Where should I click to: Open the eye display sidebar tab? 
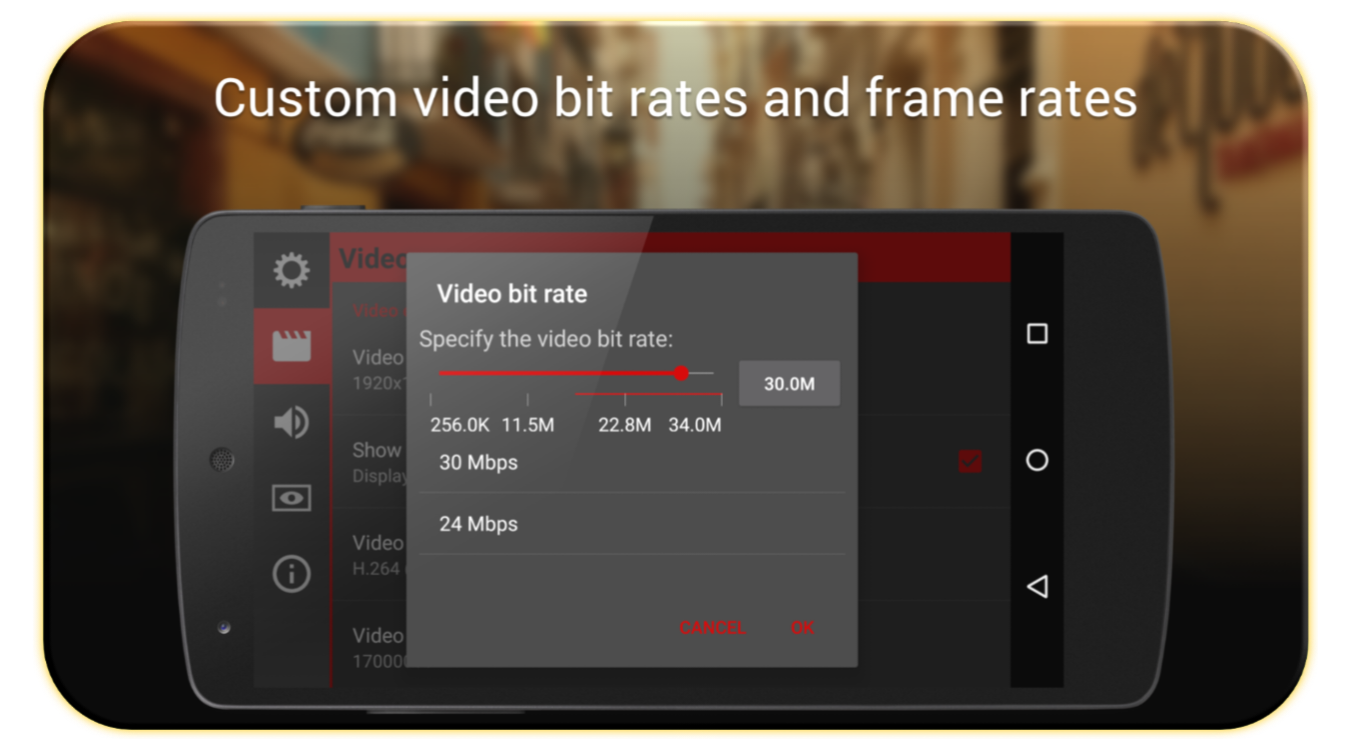[x=292, y=498]
